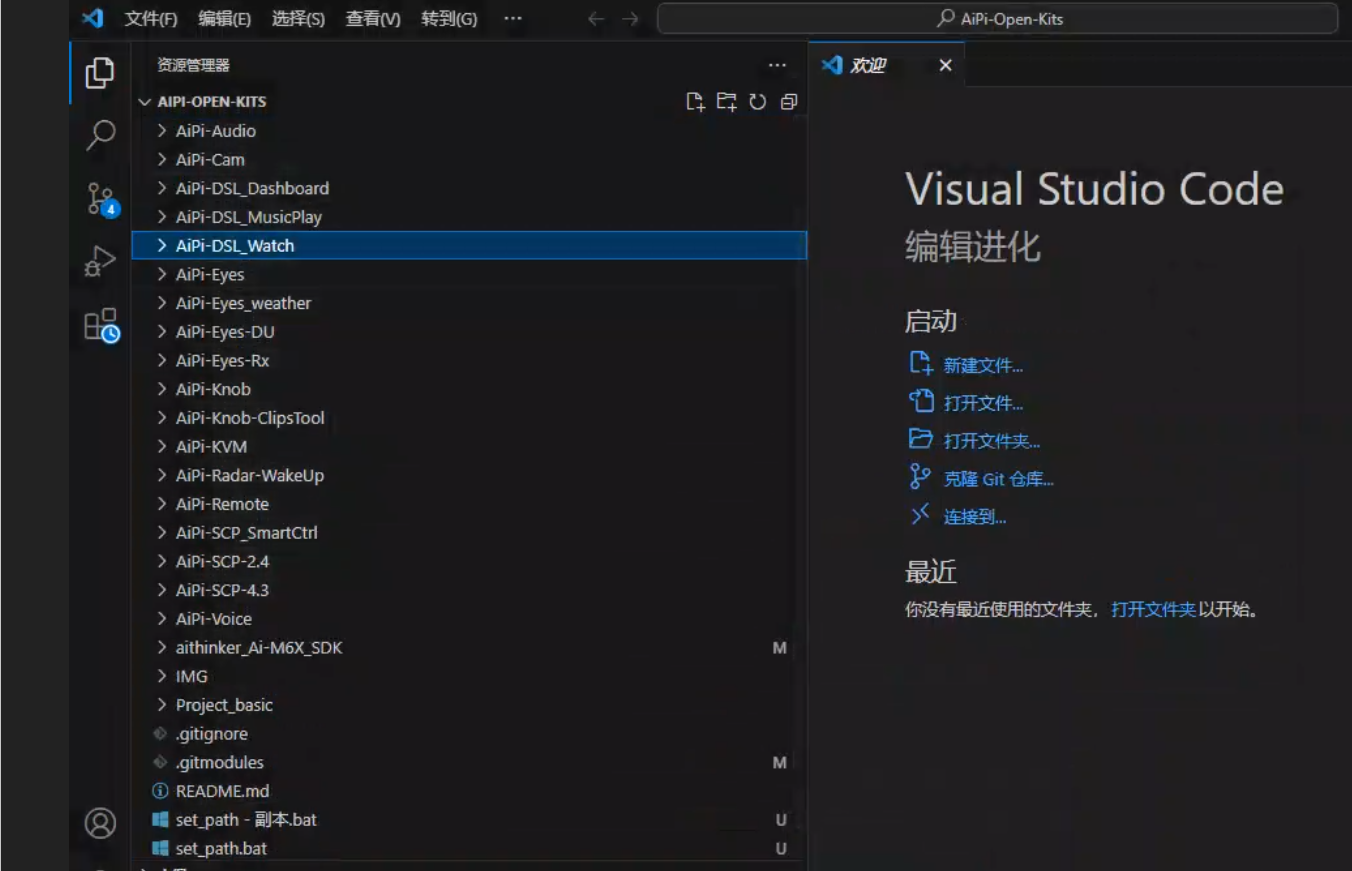Click the 打开文件 icon on welcome page
Image resolution: width=1352 pixels, height=871 pixels.
[x=920, y=401]
